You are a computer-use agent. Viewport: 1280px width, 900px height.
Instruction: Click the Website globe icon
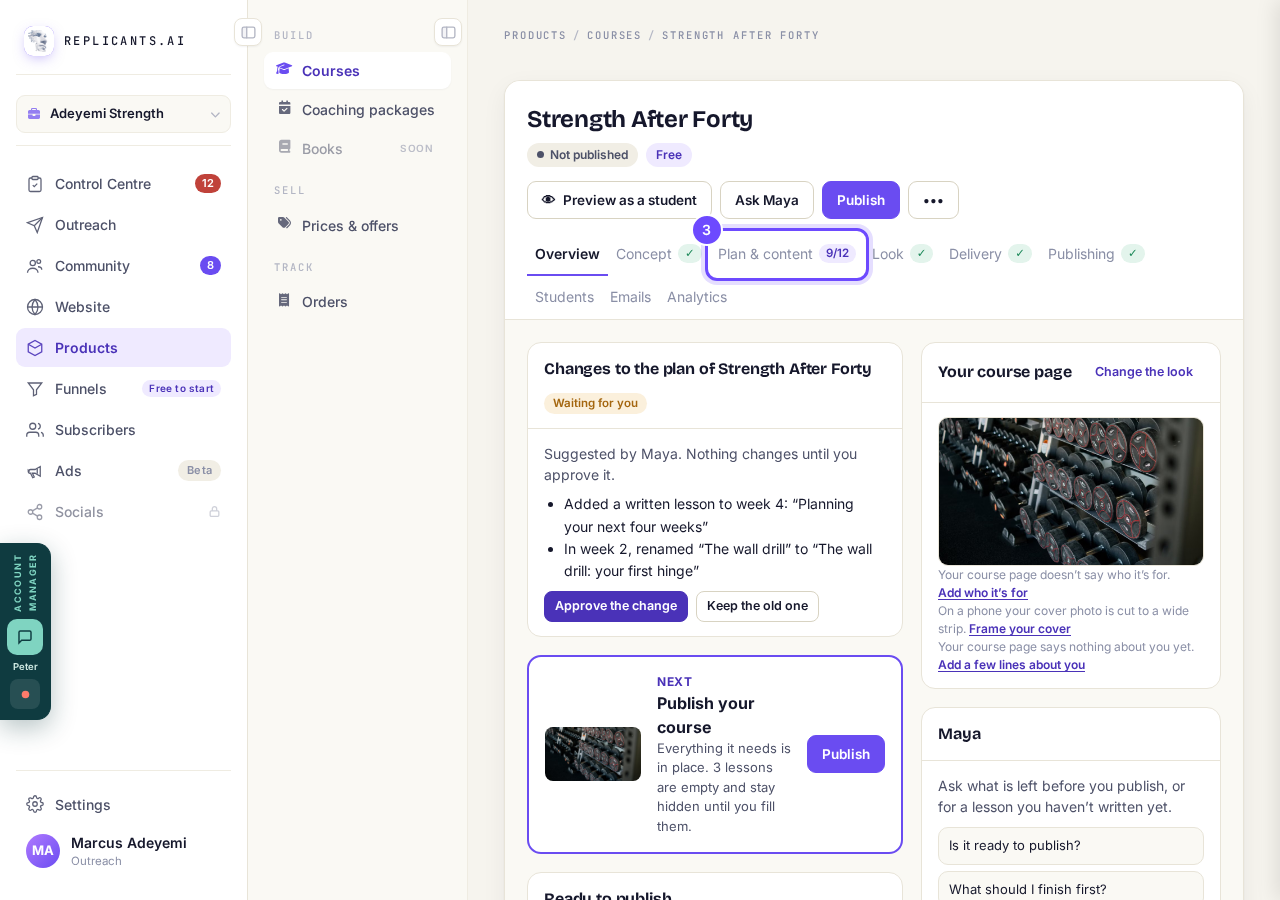pos(35,307)
